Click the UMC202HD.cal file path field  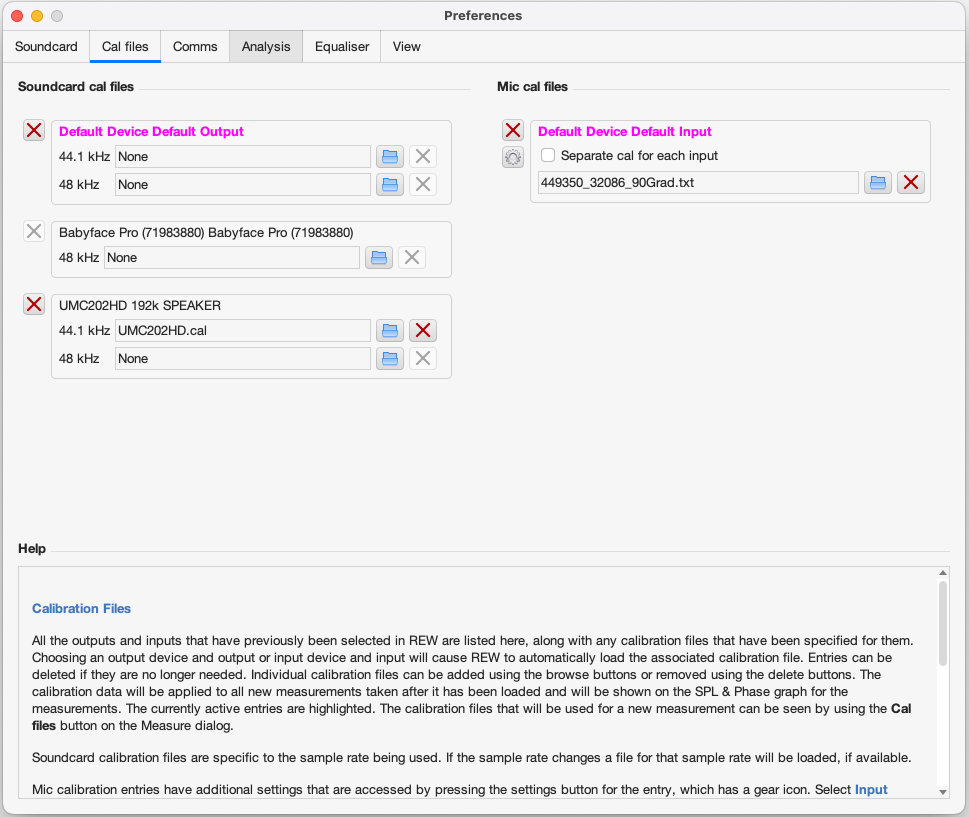click(x=243, y=330)
